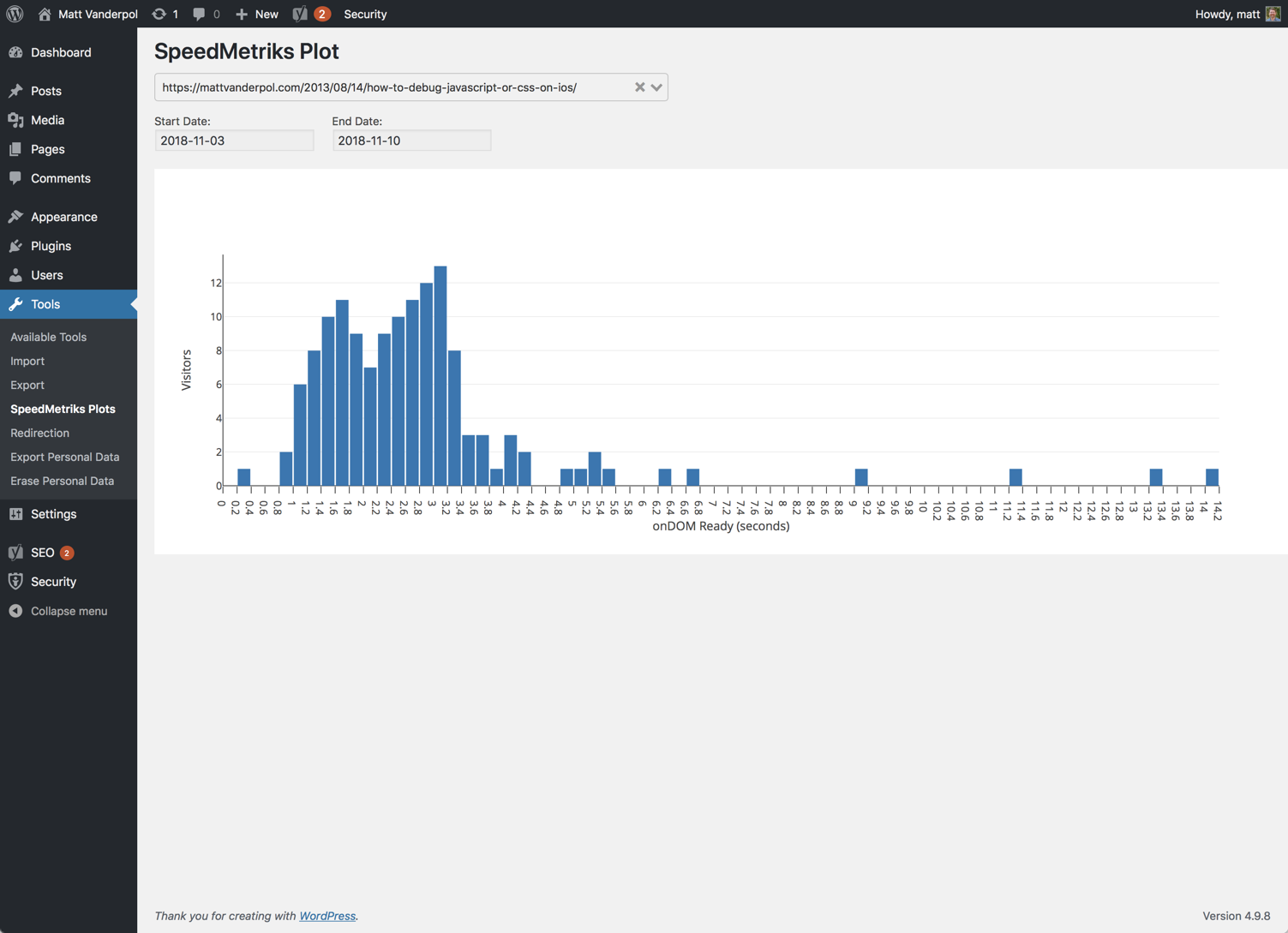
Task: Click the Users person icon
Action: [15, 275]
